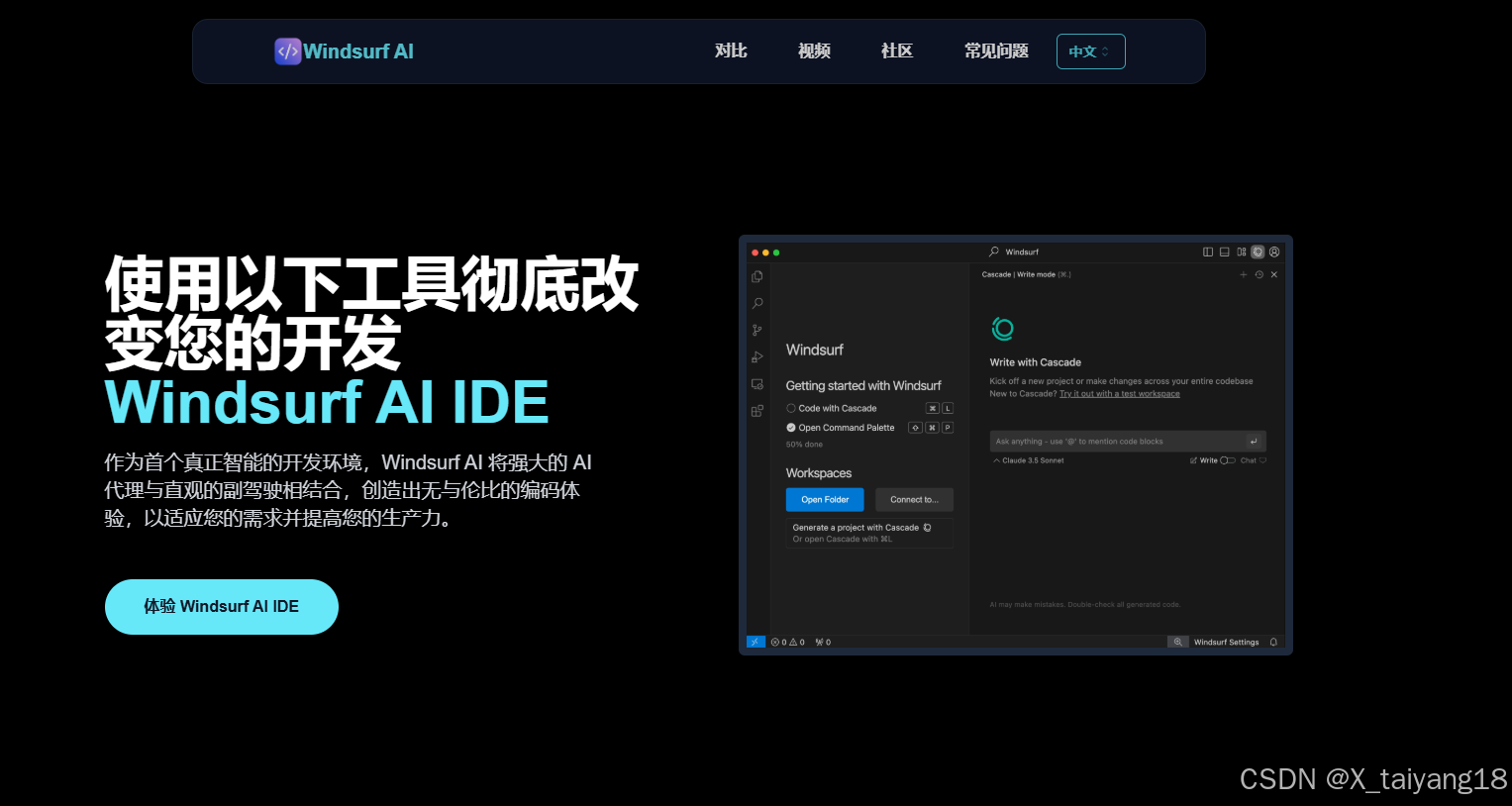The height and width of the screenshot is (806, 1512).
Task: Open Windsurf Settings in status bar
Action: coord(1226,643)
